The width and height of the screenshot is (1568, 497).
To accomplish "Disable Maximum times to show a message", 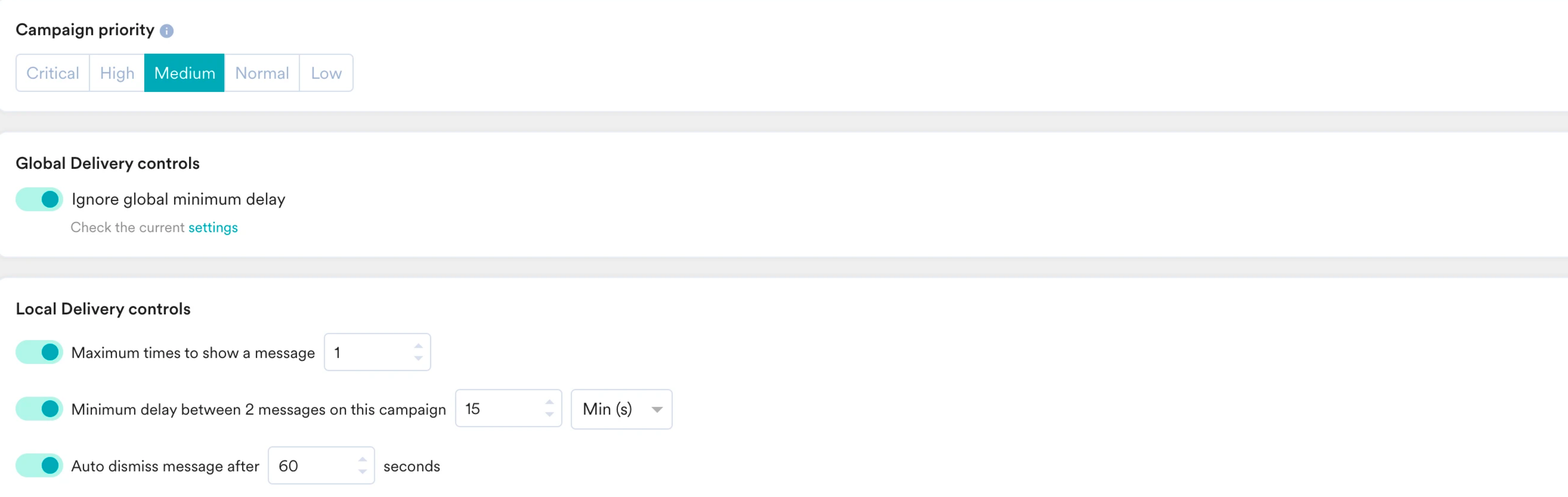I will [40, 352].
